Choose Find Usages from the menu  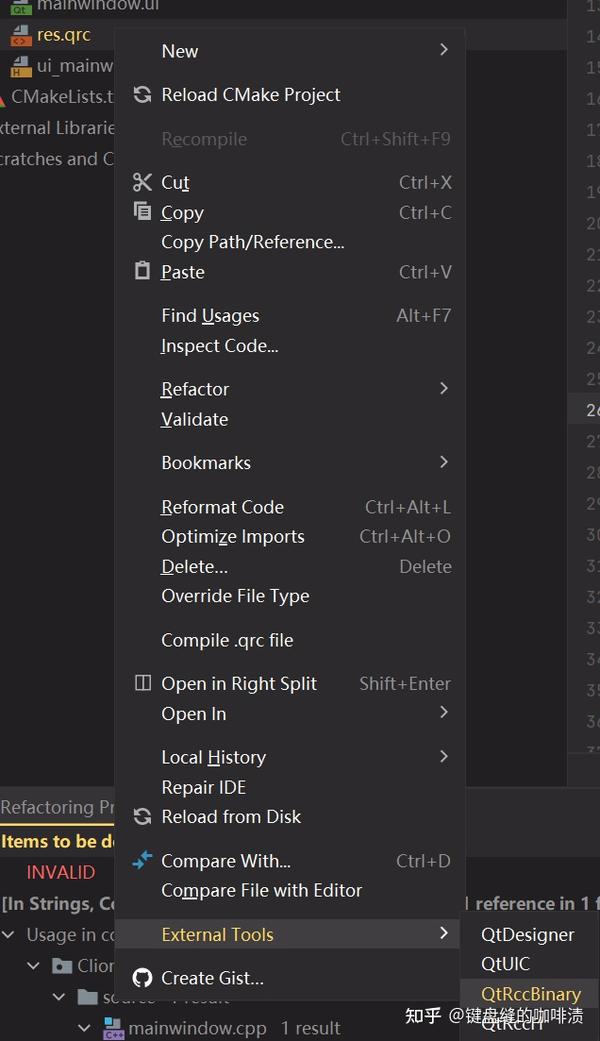coord(210,316)
